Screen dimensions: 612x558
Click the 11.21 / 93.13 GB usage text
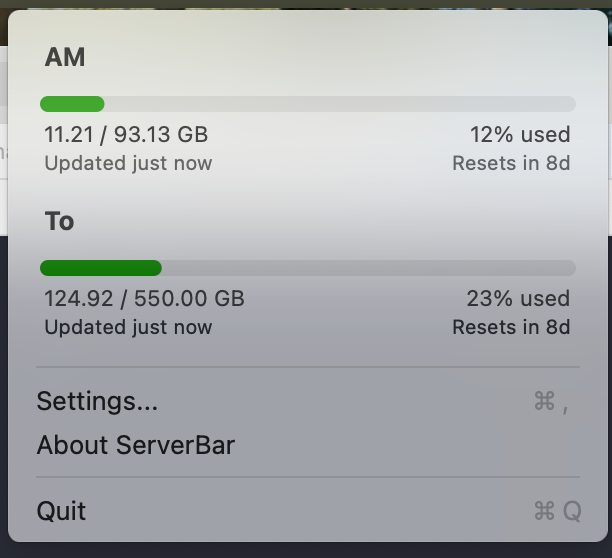point(126,135)
